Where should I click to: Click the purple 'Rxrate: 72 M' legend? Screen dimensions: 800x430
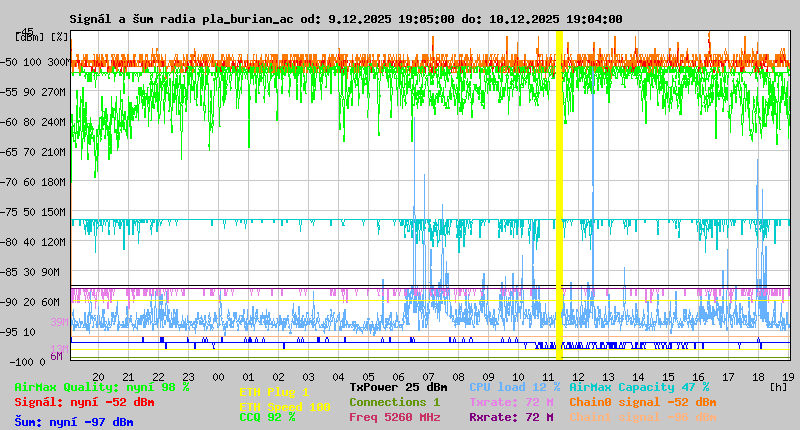tap(511, 417)
